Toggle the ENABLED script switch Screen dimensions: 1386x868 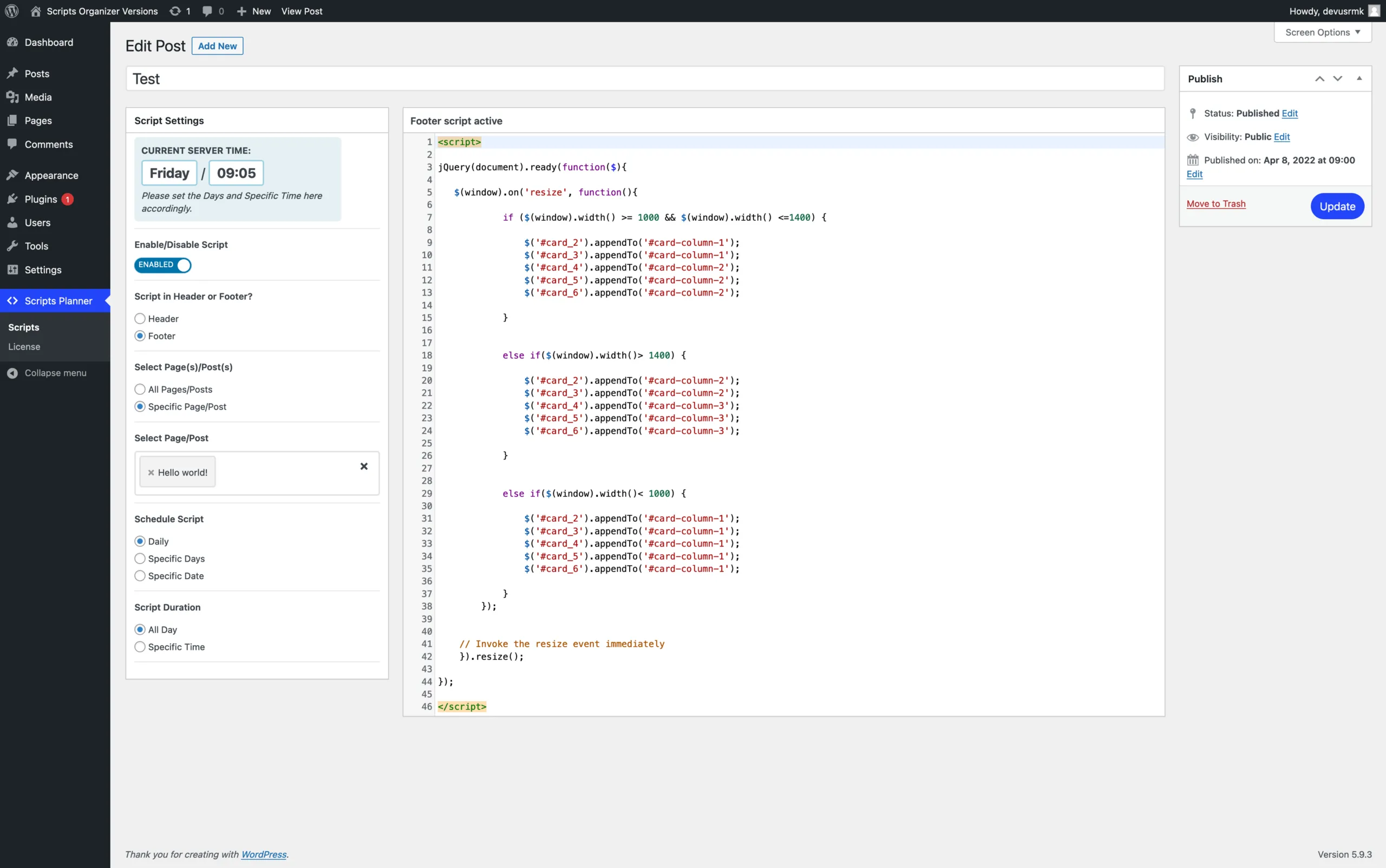coord(162,265)
